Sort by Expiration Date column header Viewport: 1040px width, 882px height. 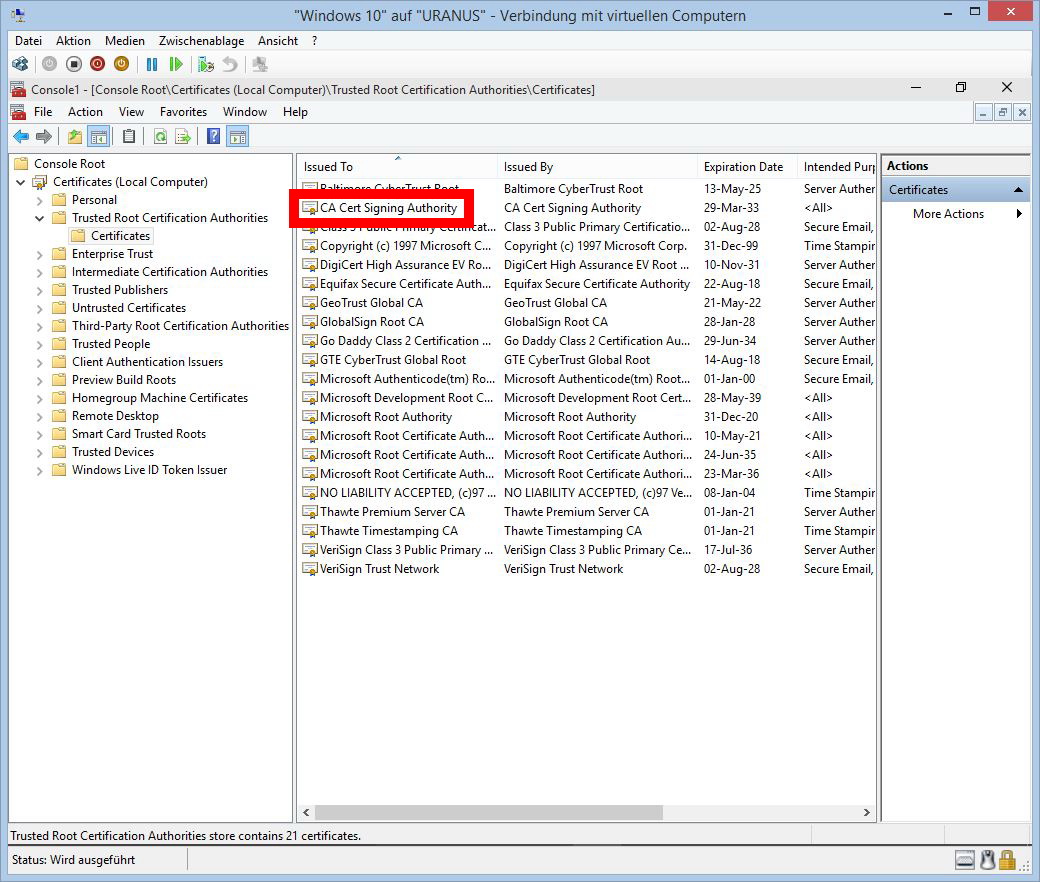[743, 167]
